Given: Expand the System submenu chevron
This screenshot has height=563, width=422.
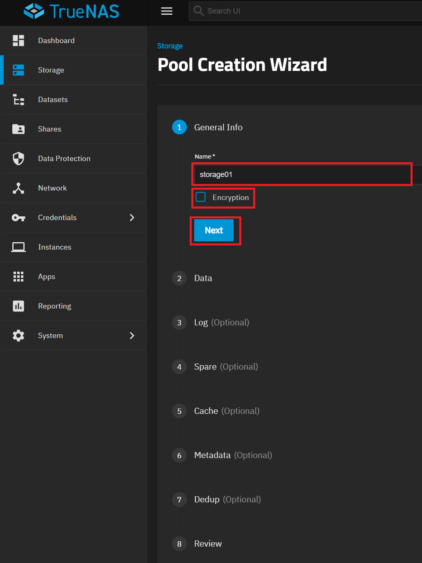Looking at the screenshot, I should point(132,335).
